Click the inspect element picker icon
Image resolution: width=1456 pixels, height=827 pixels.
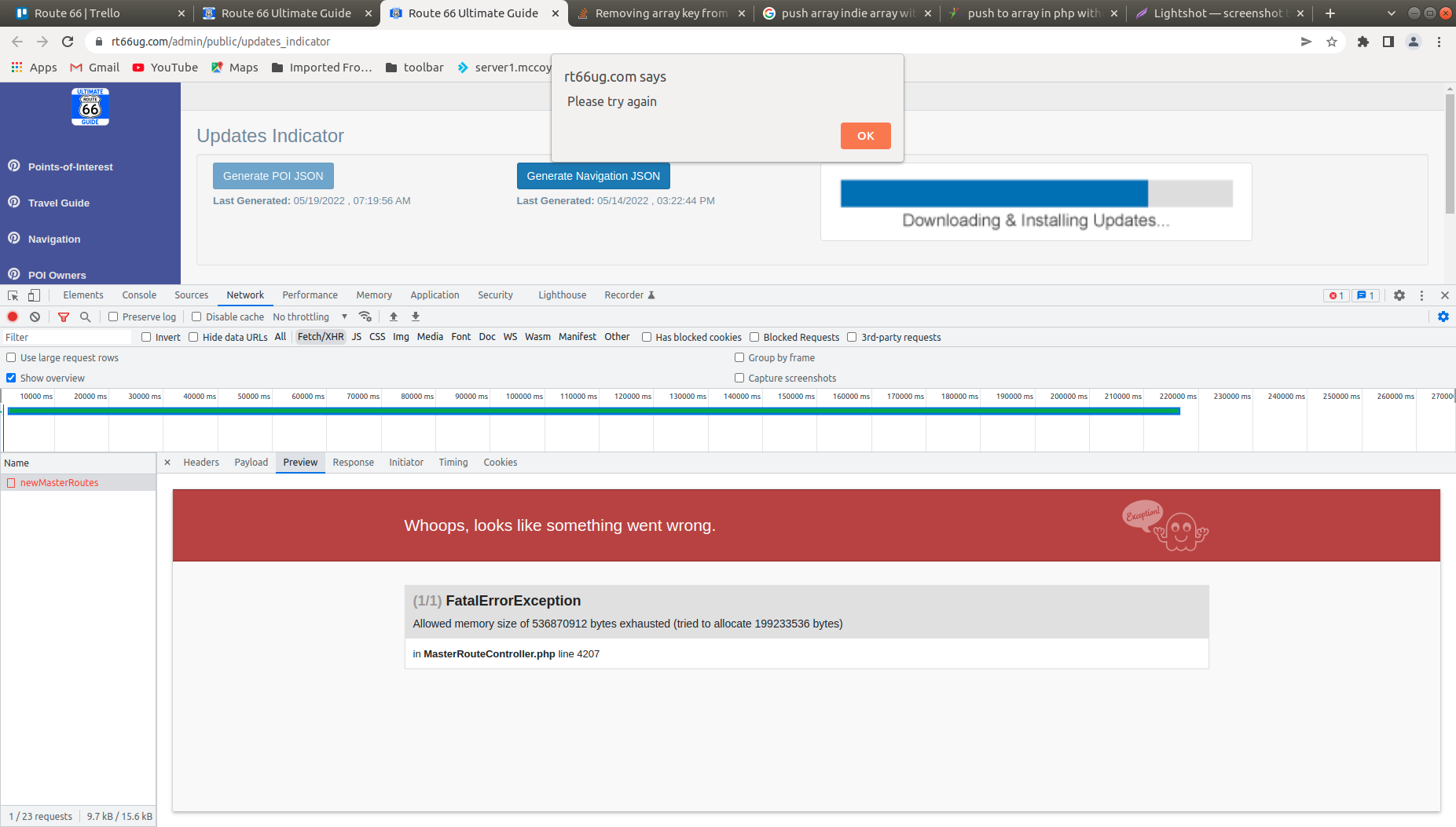[x=13, y=295]
